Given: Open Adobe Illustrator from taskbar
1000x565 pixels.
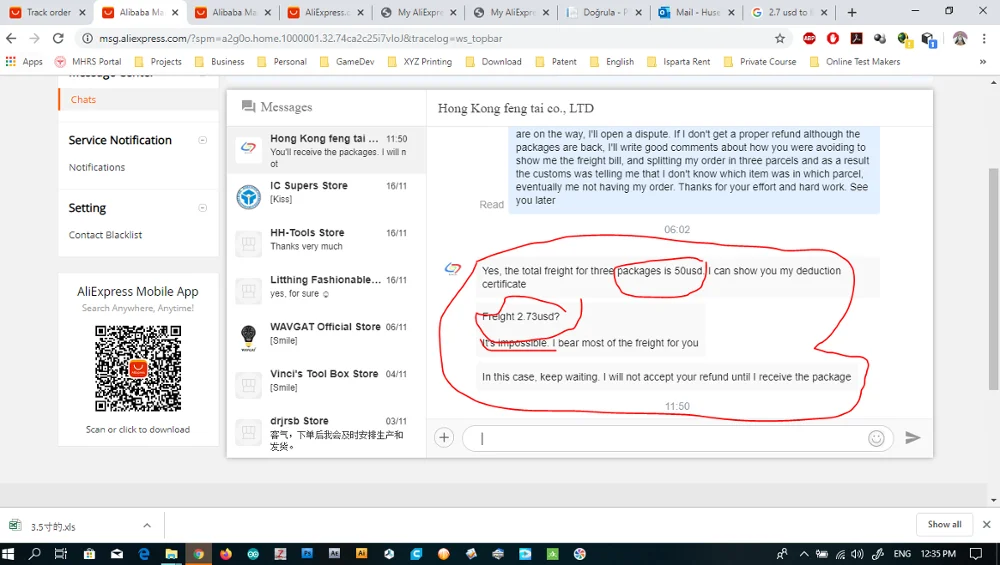Looking at the screenshot, I should click(x=362, y=554).
